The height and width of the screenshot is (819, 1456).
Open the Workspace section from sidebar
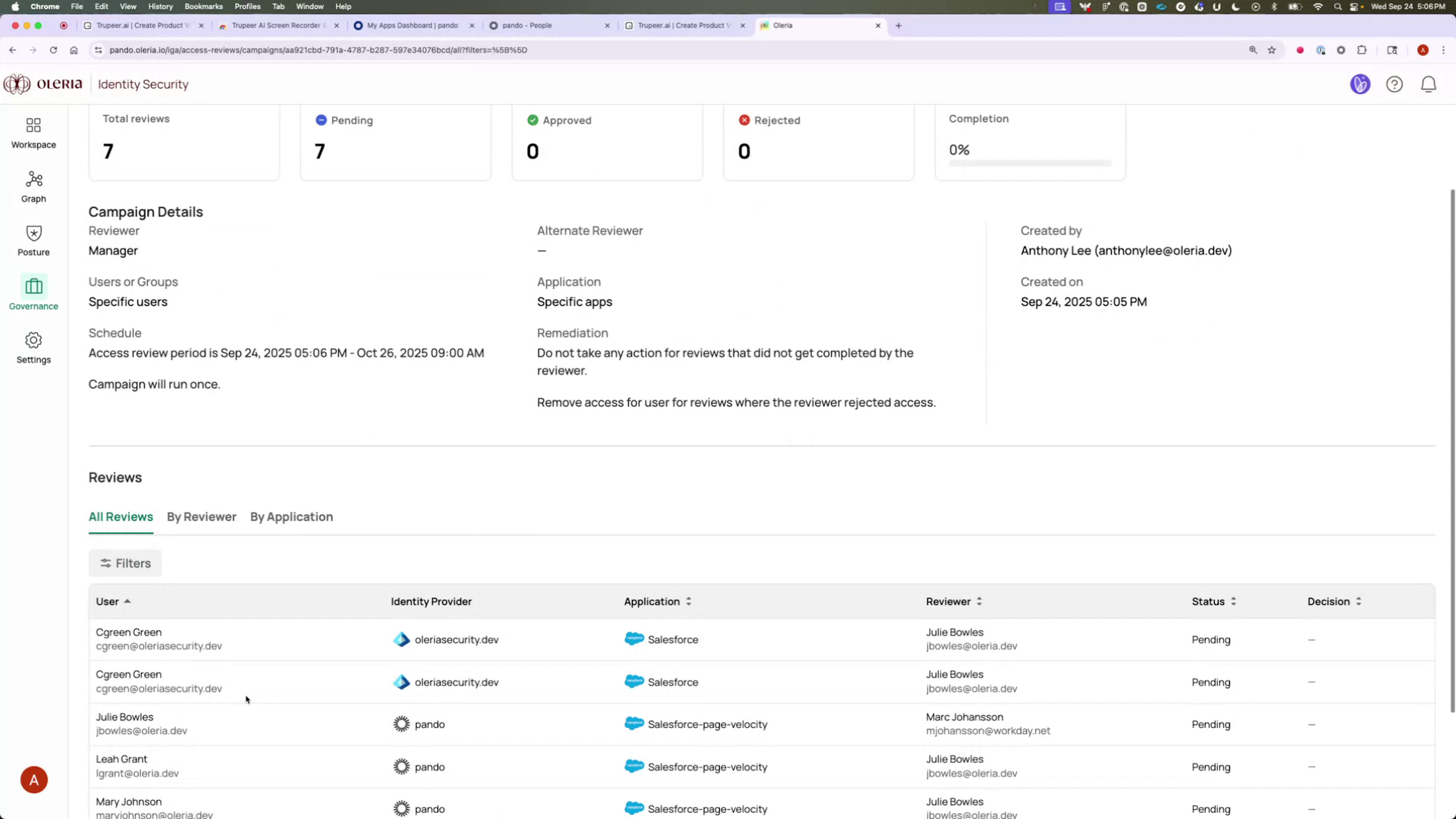tap(33, 132)
